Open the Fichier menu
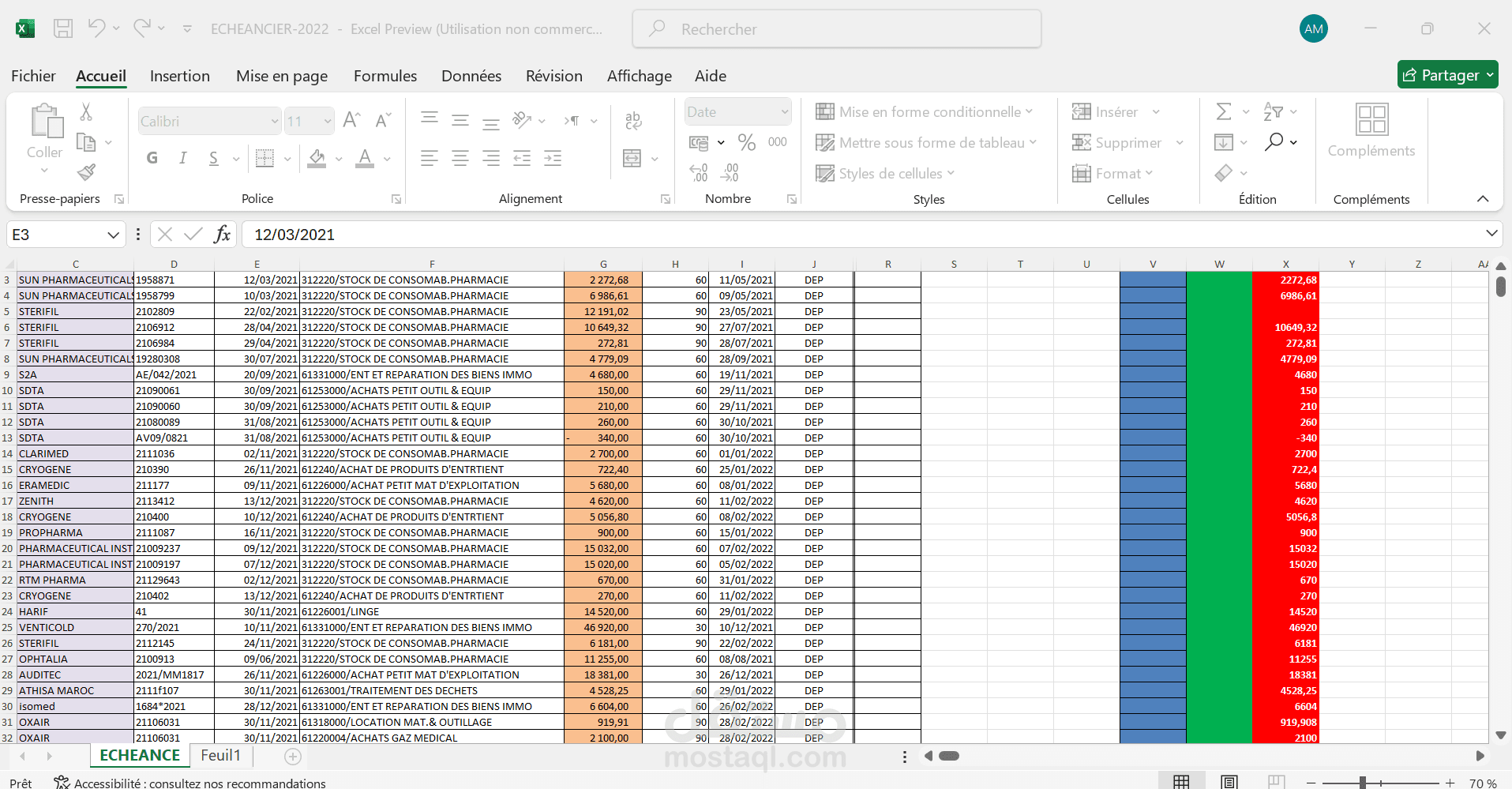 (33, 76)
